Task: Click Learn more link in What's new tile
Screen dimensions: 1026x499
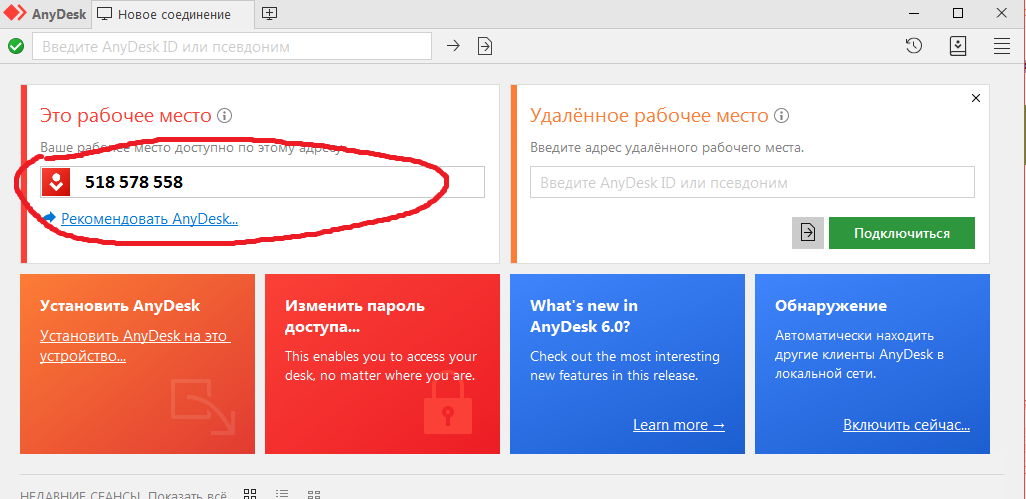Action: 679,425
